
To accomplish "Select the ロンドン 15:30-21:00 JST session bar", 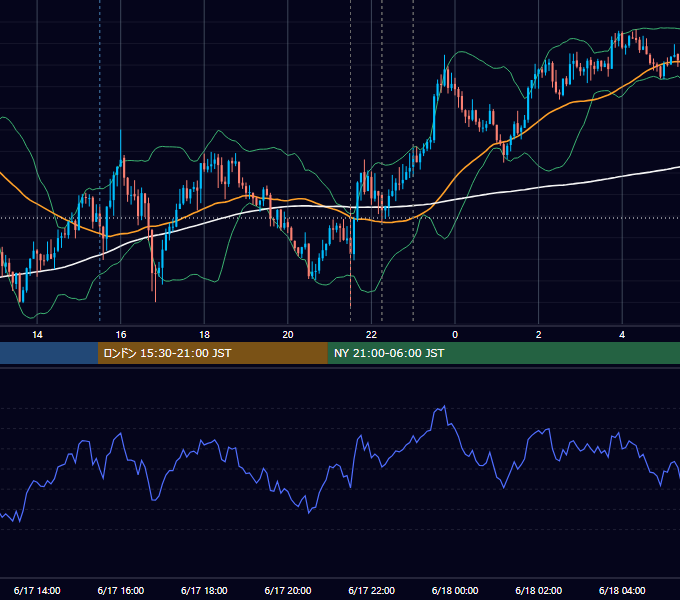I will click(x=212, y=353).
